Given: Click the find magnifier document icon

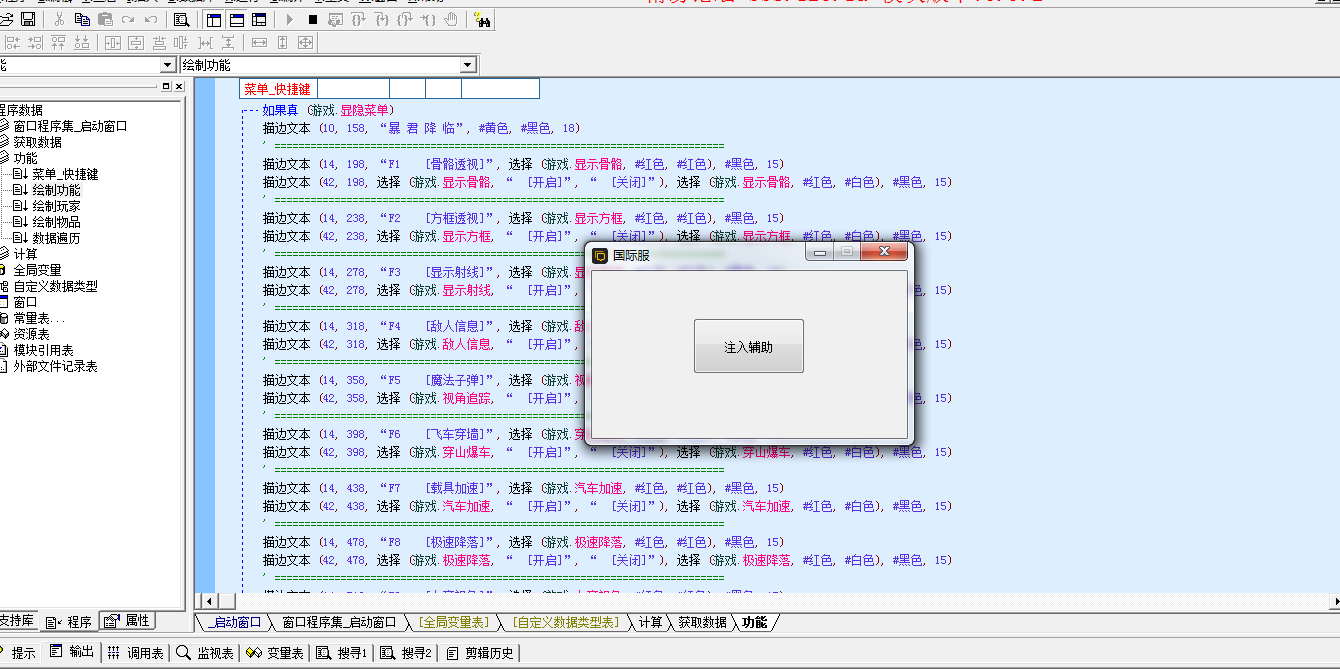Looking at the screenshot, I should pyautogui.click(x=181, y=19).
